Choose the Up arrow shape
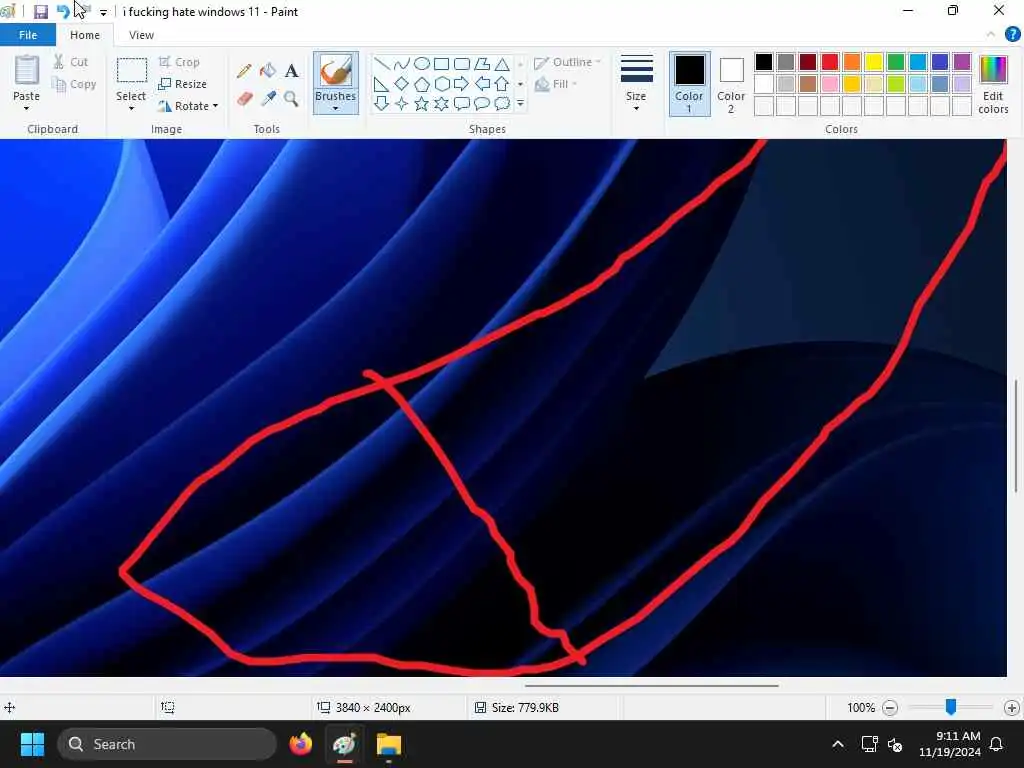The image size is (1024, 768). [x=502, y=84]
